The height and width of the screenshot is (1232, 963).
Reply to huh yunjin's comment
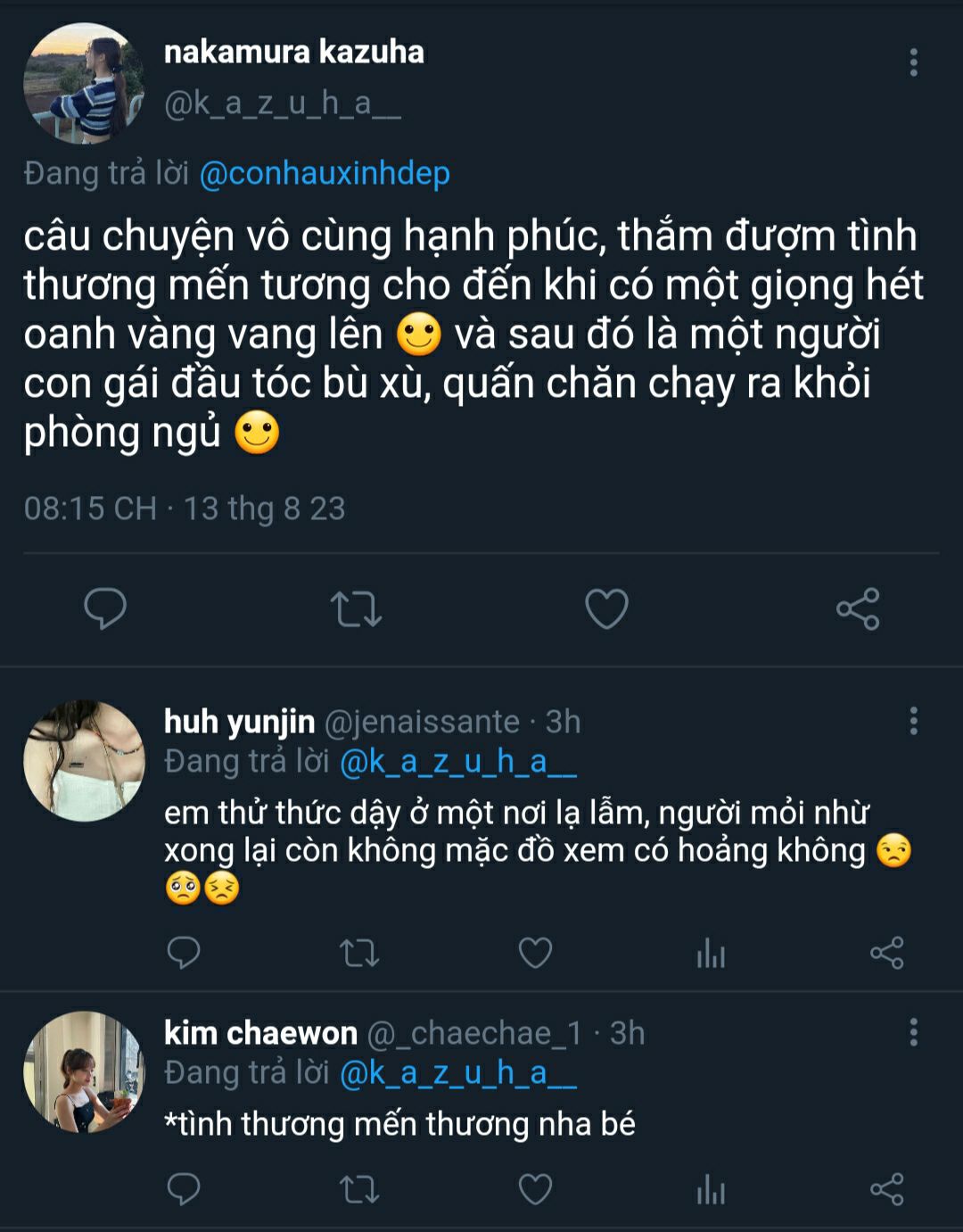click(184, 953)
